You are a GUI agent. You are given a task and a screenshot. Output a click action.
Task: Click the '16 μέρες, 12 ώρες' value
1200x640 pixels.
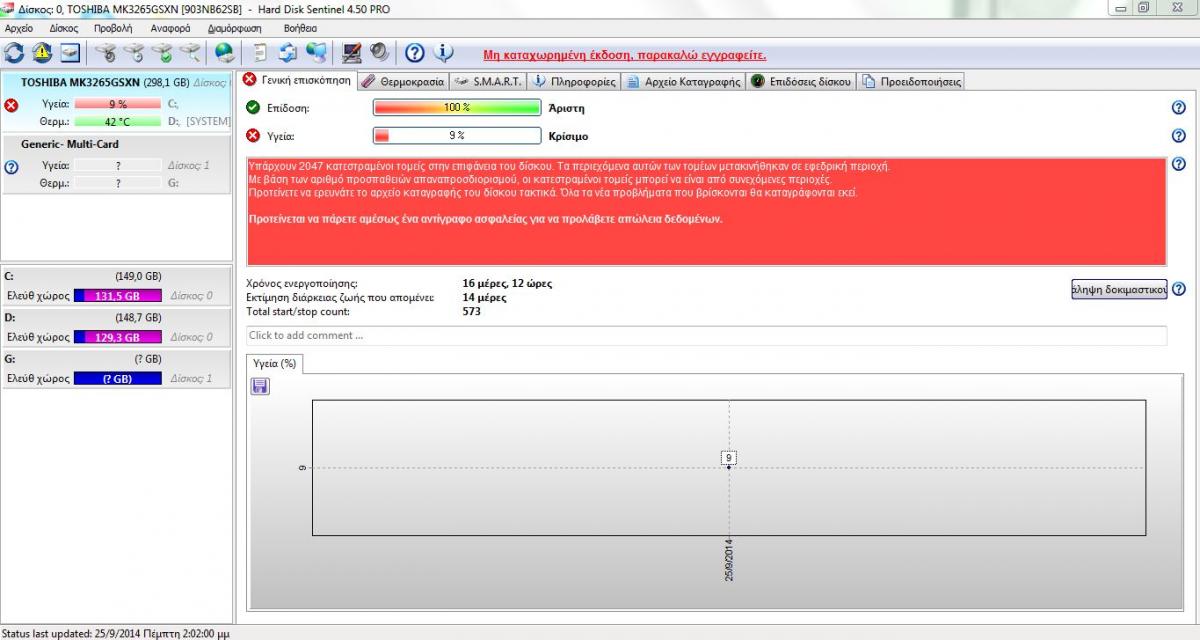tap(507, 284)
